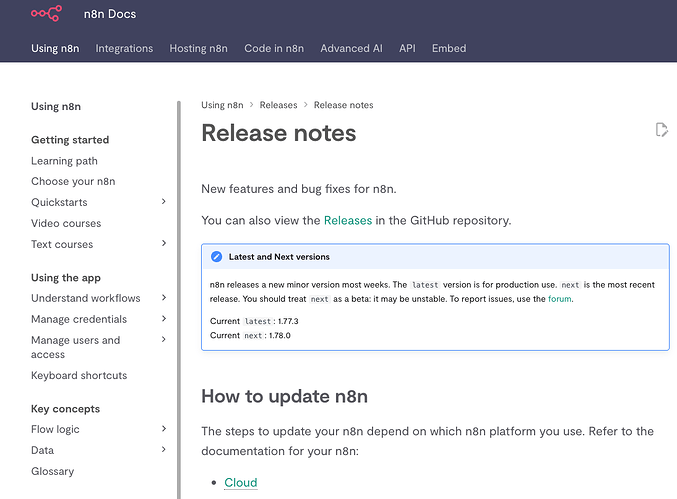Click the How to update n8n heading
Screen dimensions: 677x499
tap(285, 396)
